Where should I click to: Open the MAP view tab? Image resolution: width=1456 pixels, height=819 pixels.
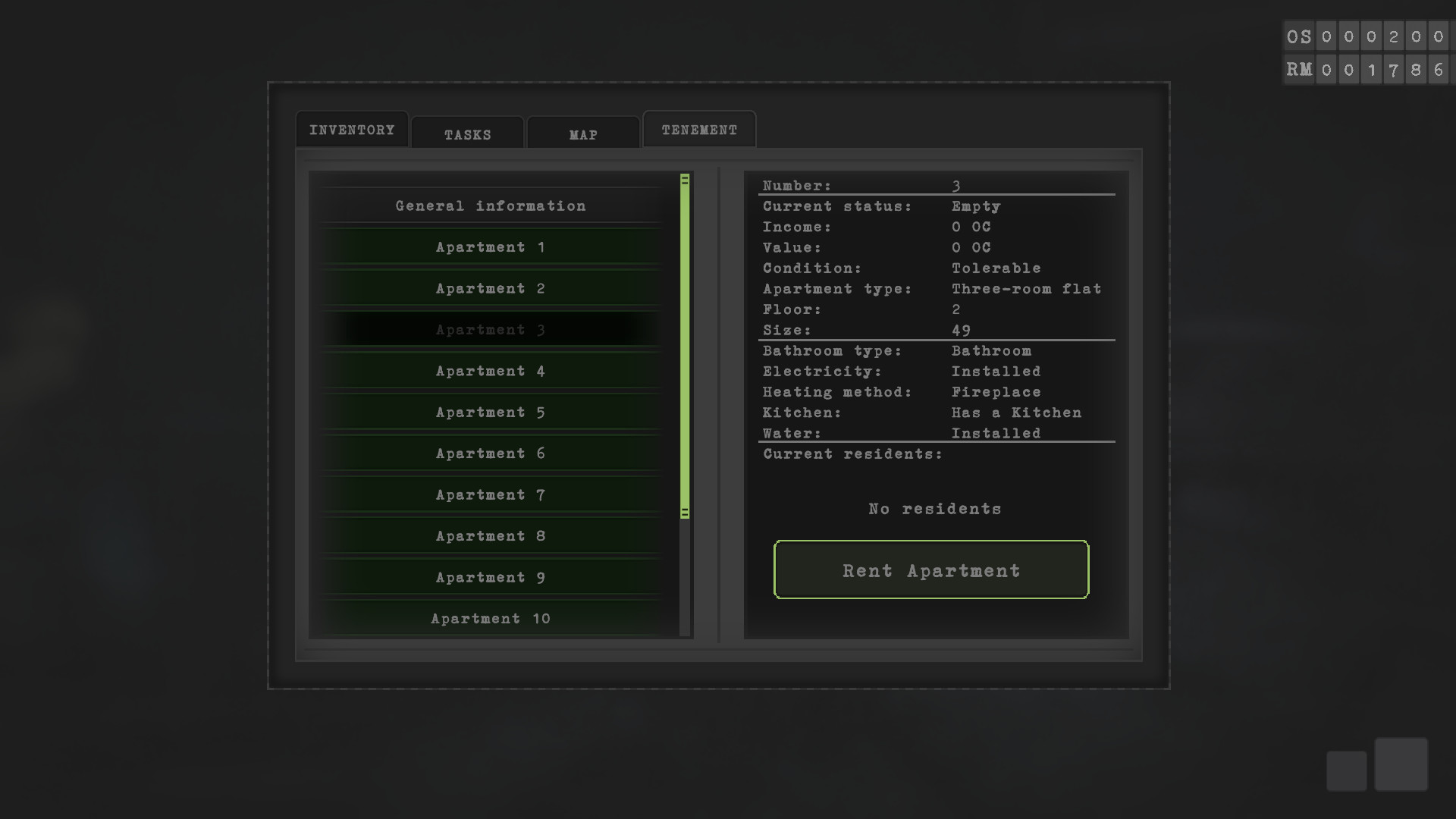point(583,135)
